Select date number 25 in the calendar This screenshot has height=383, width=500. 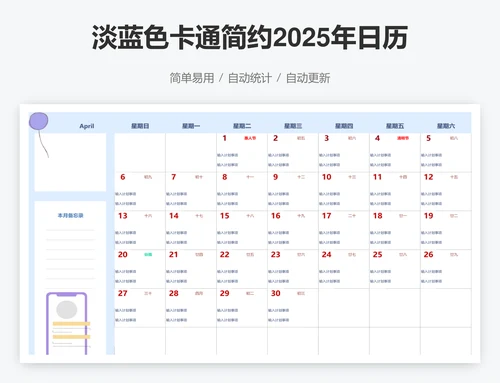(x=378, y=254)
